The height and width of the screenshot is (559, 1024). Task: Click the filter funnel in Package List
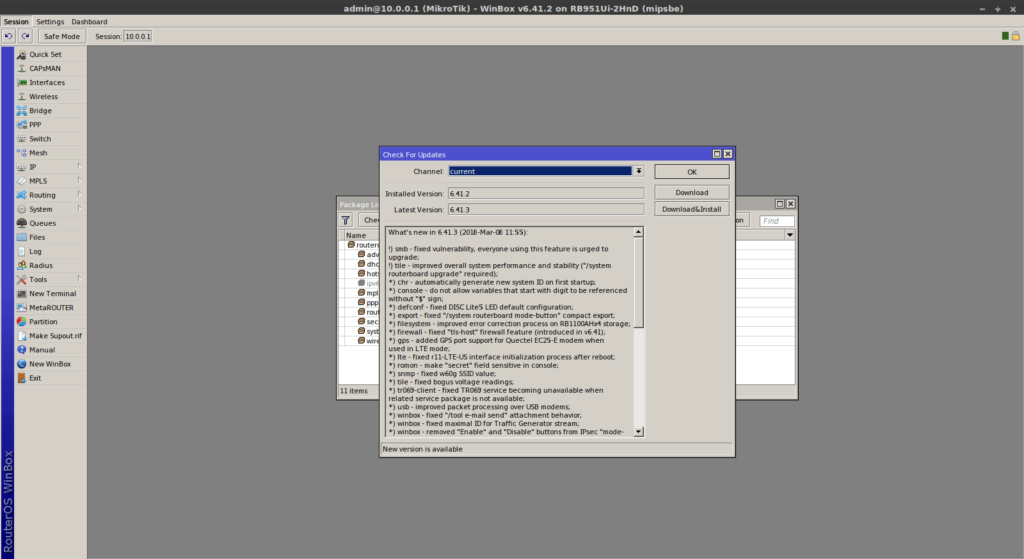[346, 220]
